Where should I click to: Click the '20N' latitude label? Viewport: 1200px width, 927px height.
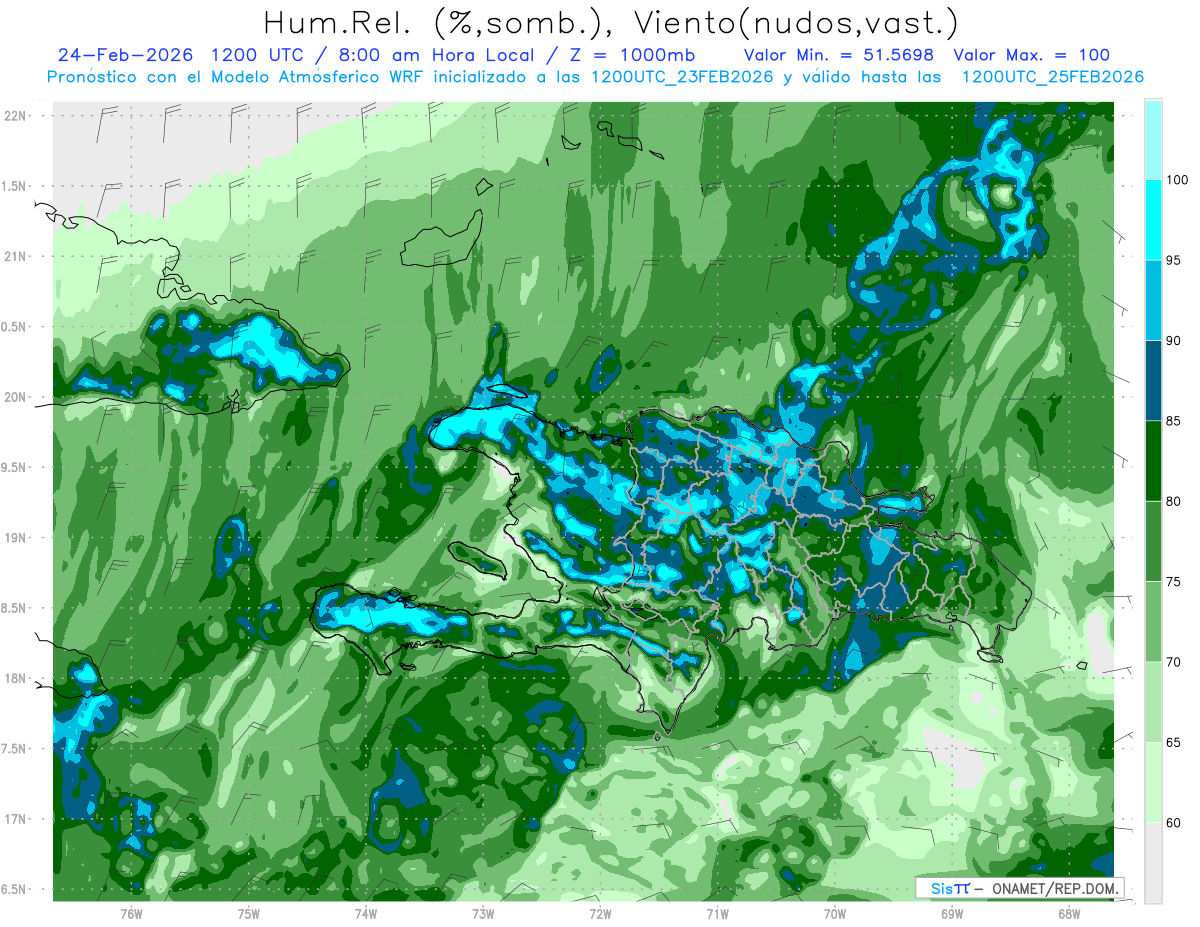[14, 397]
